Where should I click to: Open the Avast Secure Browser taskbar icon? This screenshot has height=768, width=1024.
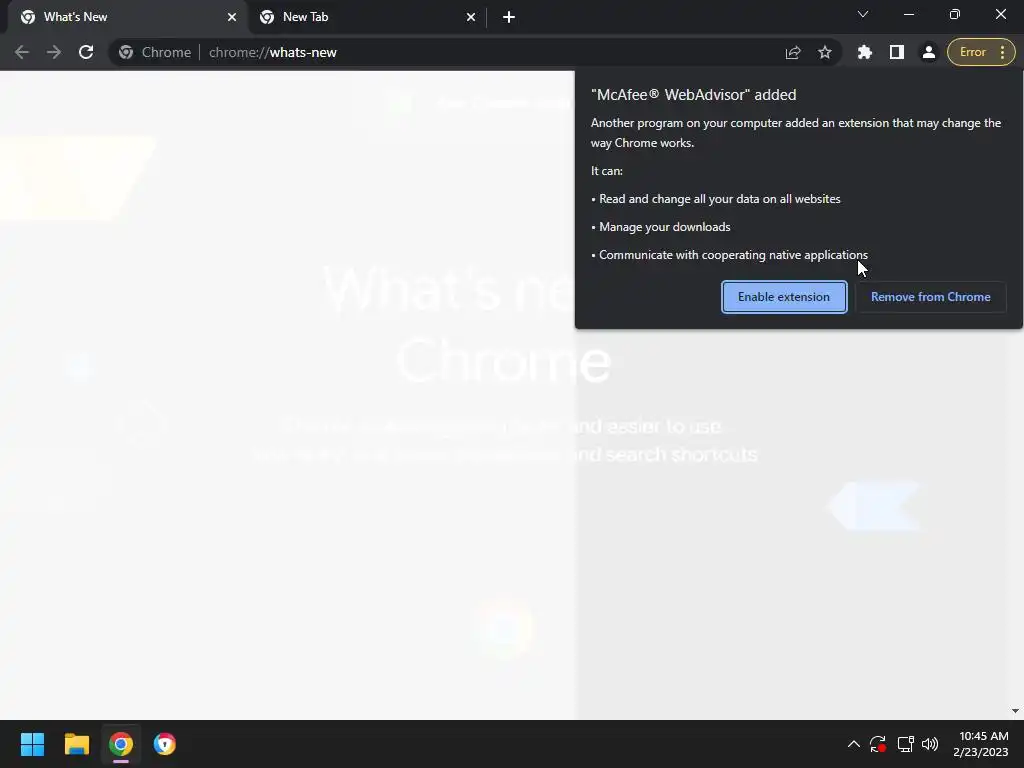point(165,744)
